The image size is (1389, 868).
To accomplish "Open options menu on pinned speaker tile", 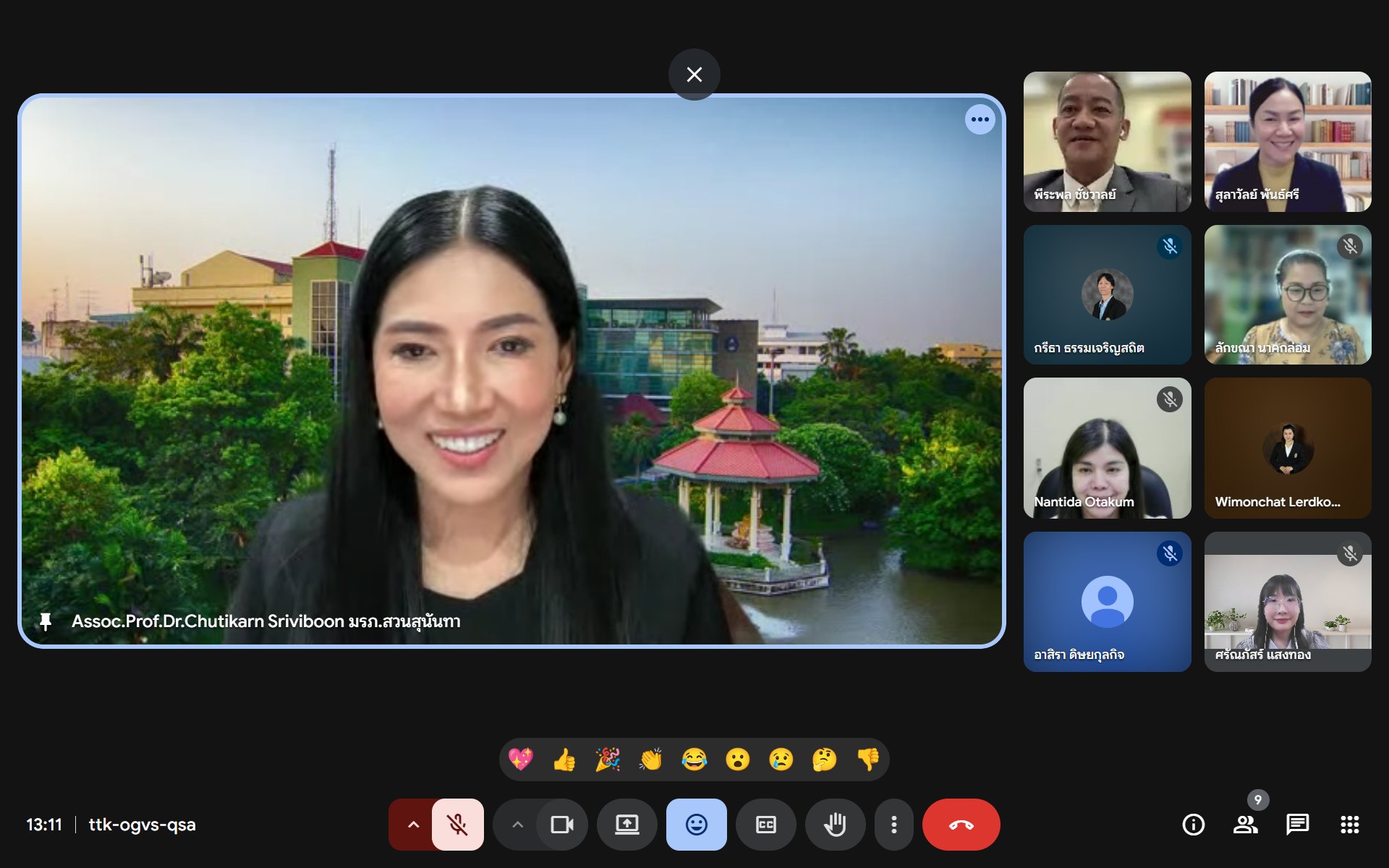I will 980,119.
